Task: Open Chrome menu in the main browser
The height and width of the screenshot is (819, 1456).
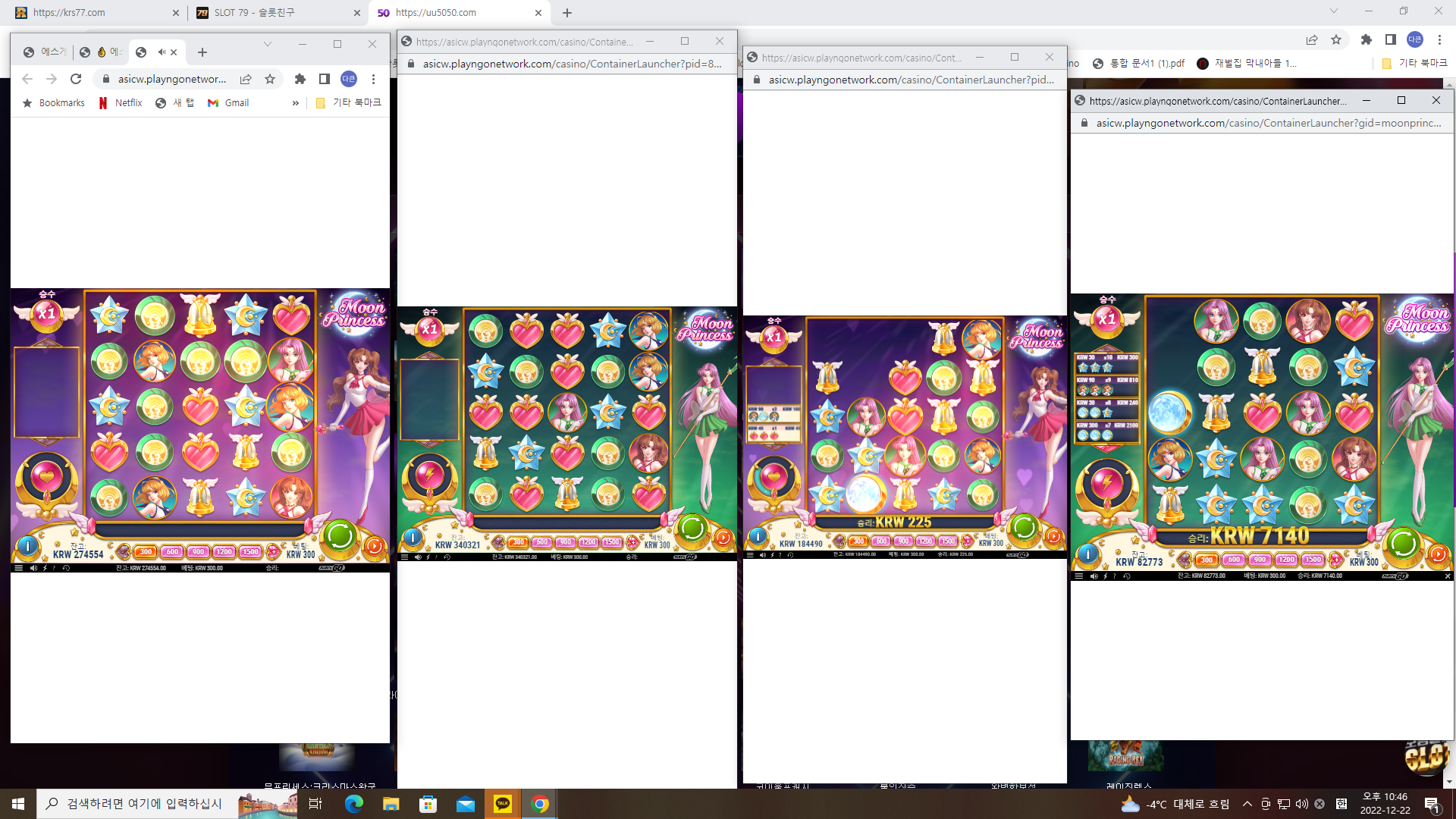Action: [1439, 39]
